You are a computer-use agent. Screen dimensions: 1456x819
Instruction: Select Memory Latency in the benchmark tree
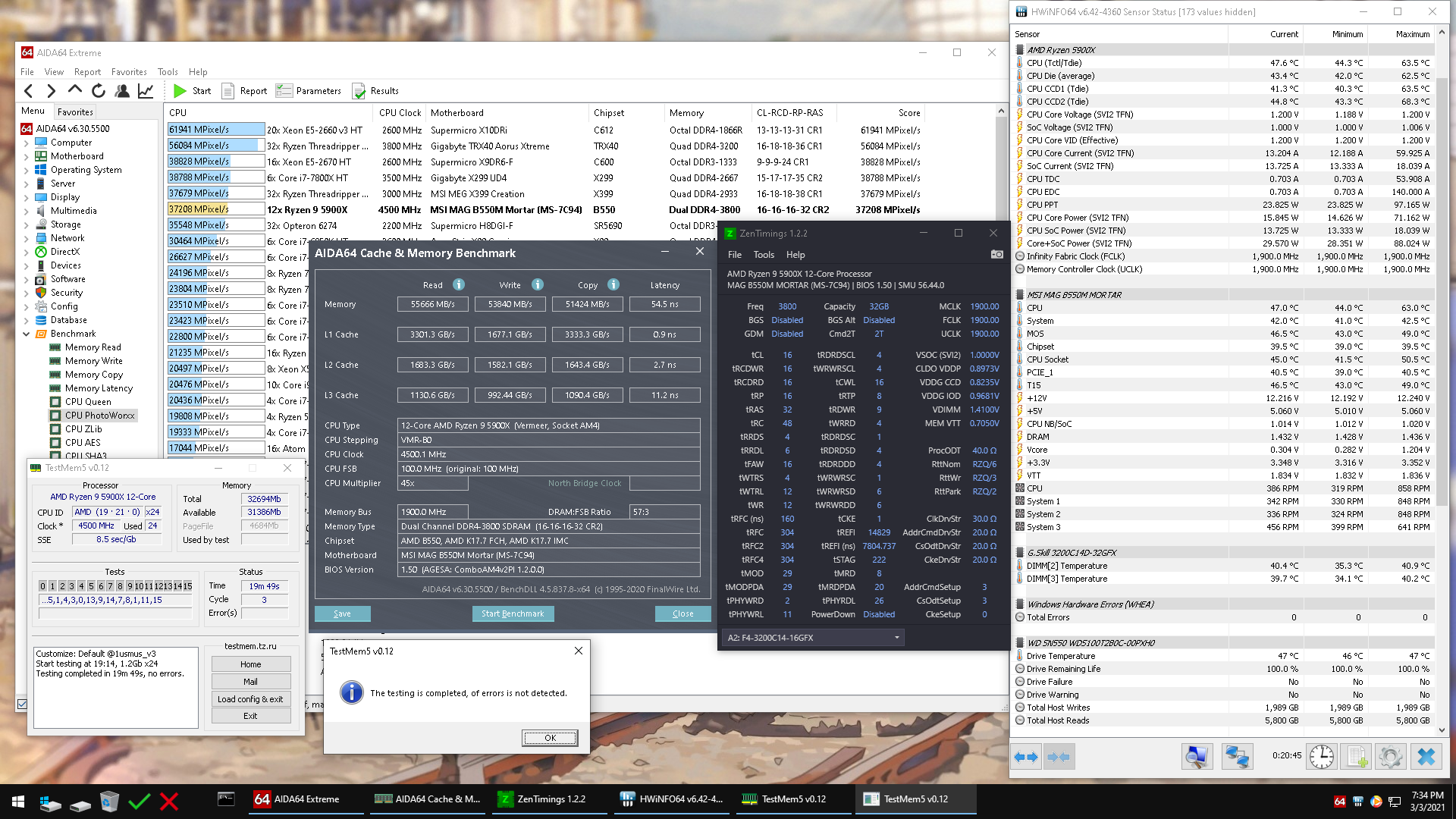point(99,388)
